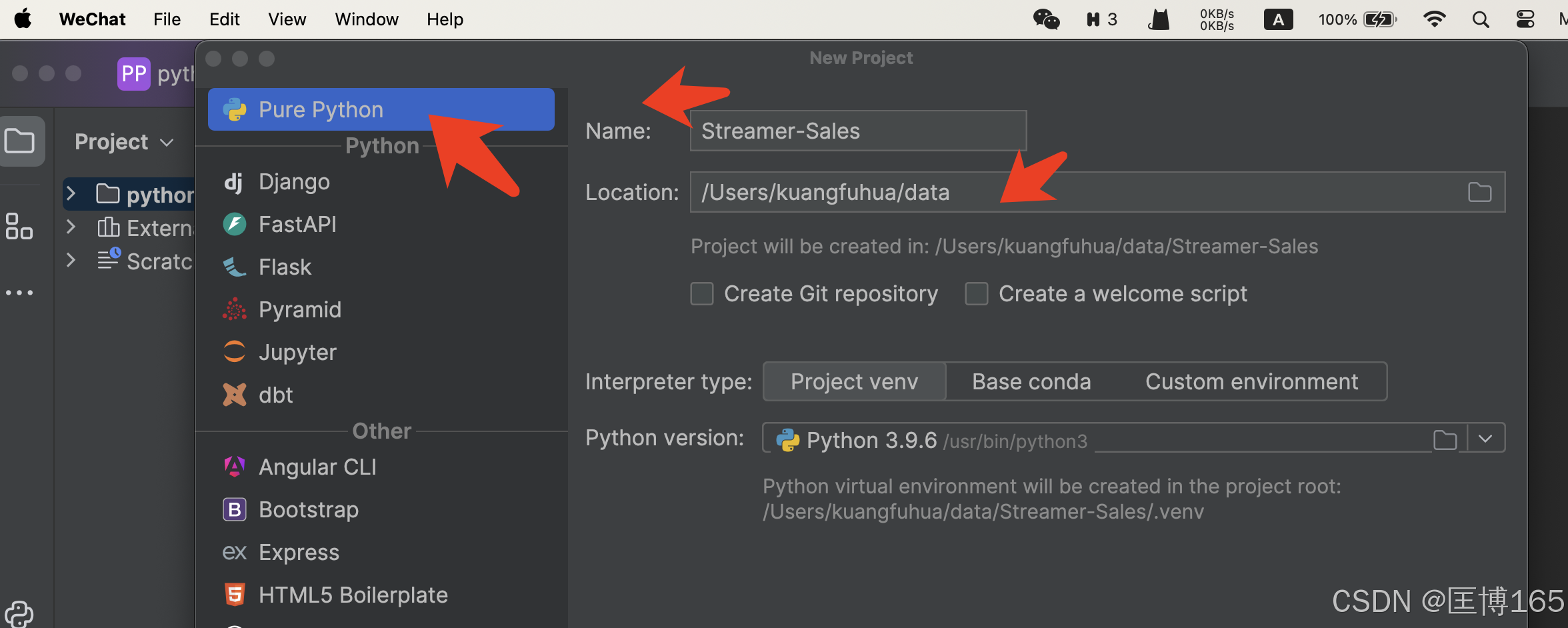
Task: Open More tool windows ellipsis
Action: tap(19, 293)
